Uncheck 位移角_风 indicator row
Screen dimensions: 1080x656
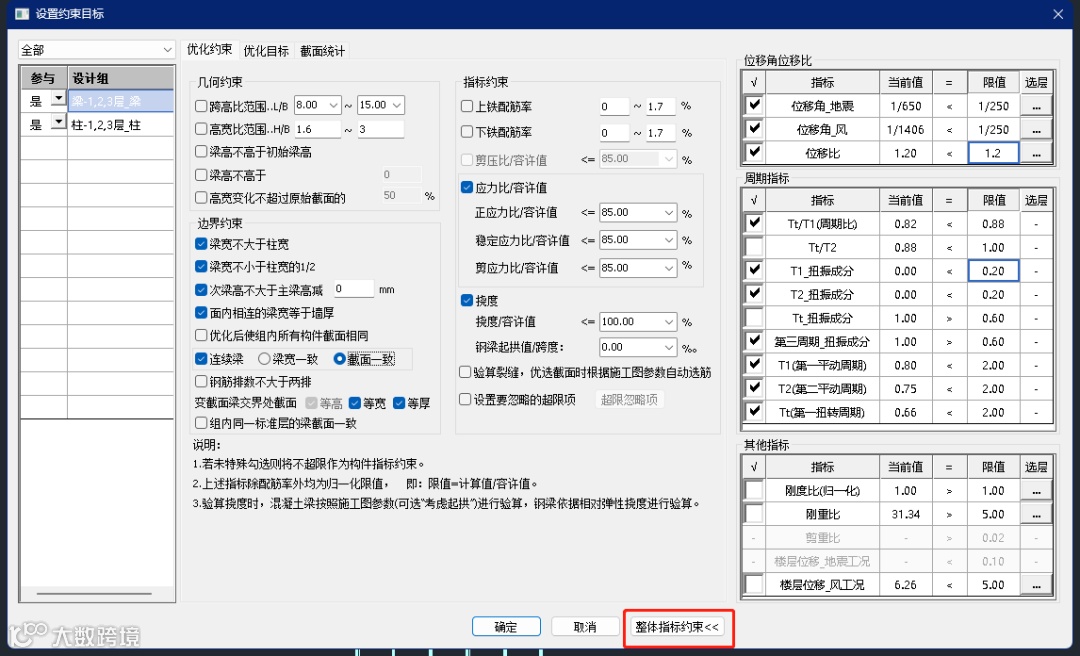click(754, 129)
